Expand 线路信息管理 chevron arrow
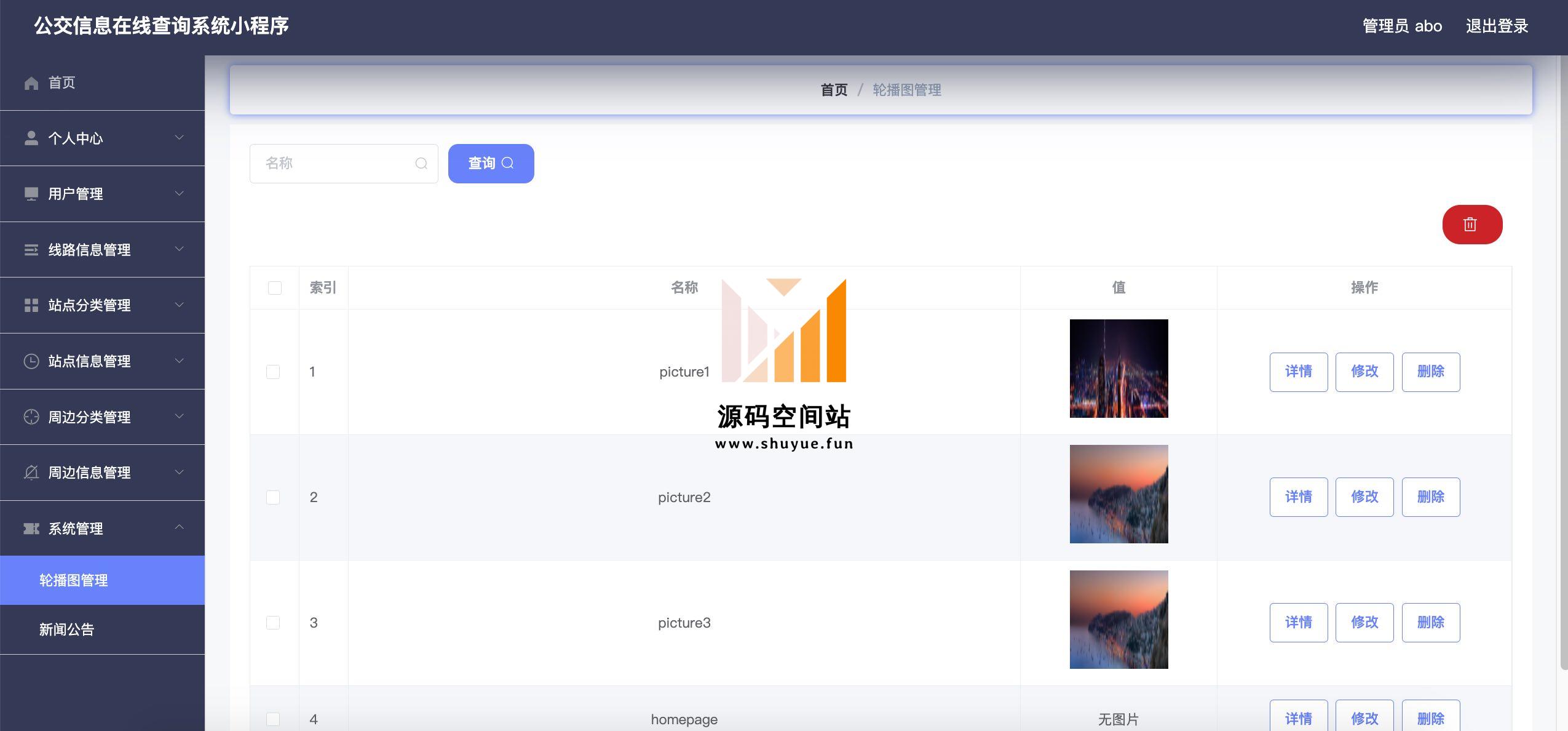 [x=180, y=249]
